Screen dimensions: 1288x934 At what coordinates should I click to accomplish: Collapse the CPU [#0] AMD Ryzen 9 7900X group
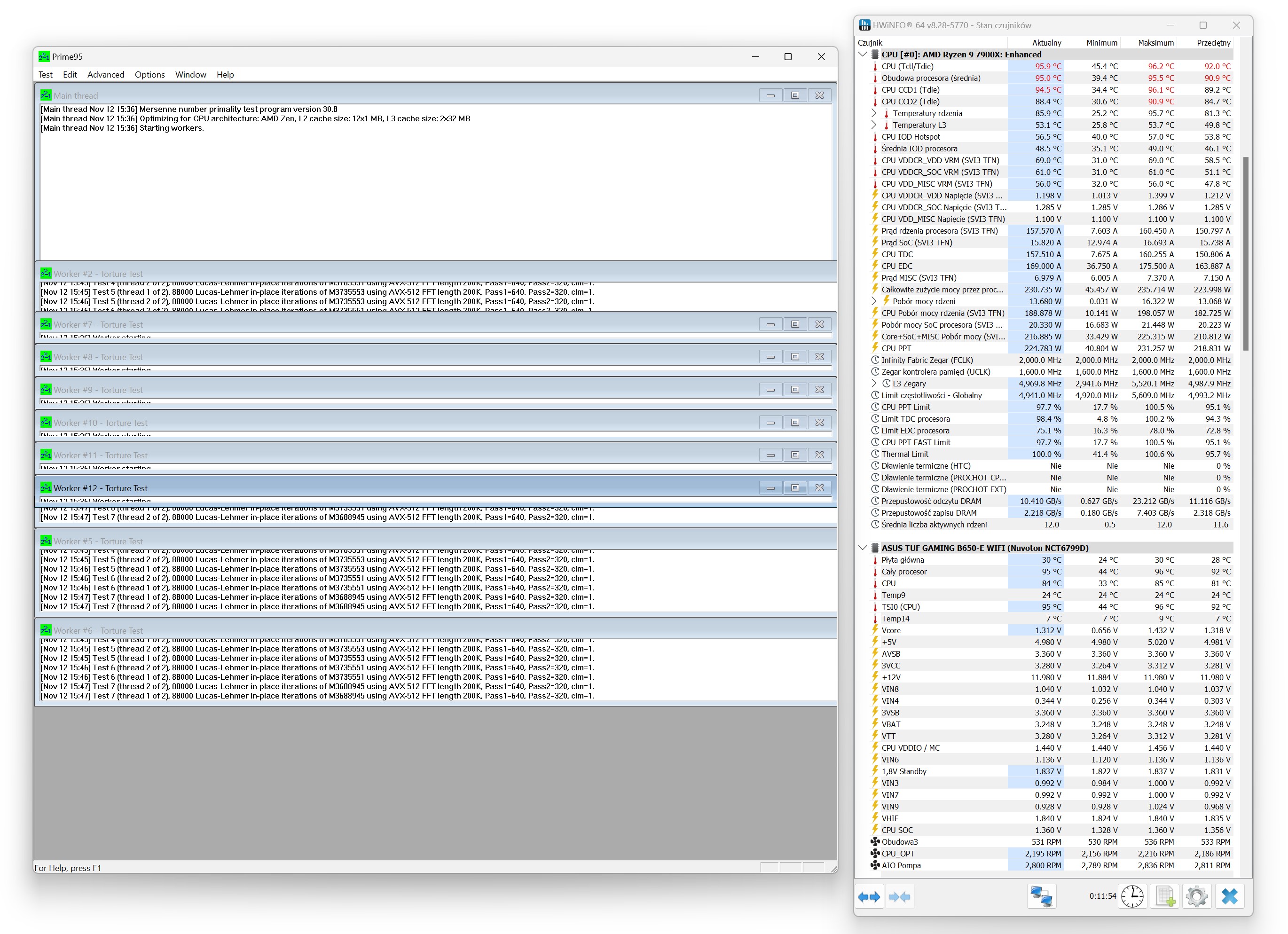pos(863,55)
